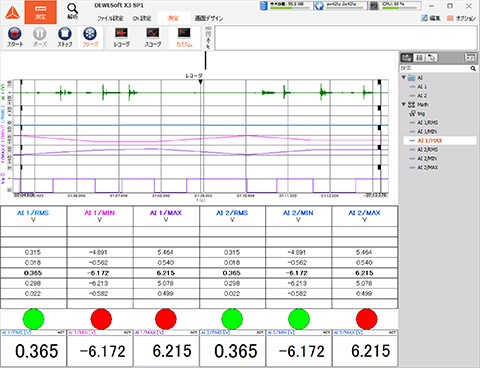
Task: Select AI 2/MAX digital meter
Action: pyautogui.click(x=365, y=348)
